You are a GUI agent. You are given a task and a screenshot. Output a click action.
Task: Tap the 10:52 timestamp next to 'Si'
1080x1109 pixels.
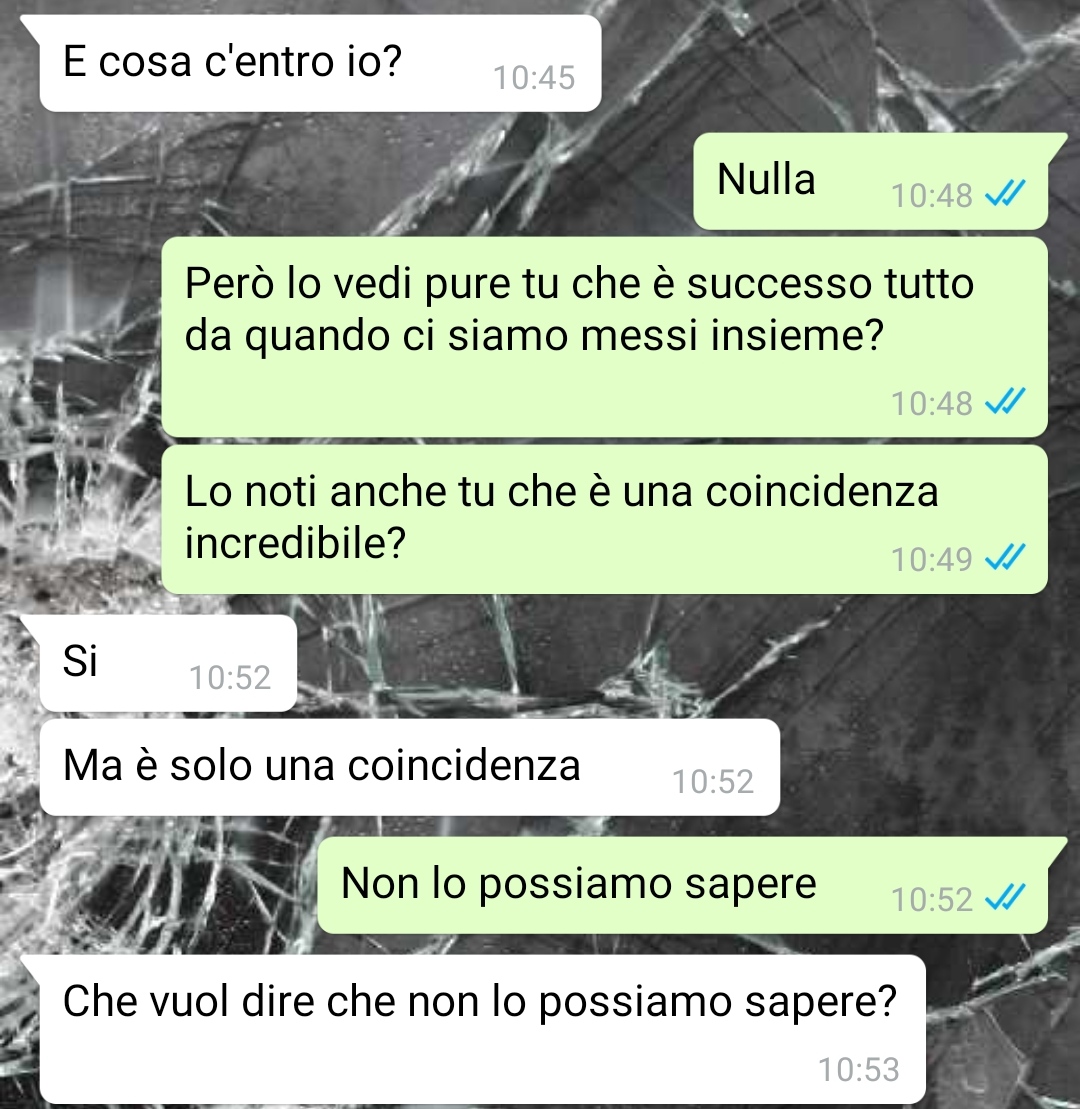(x=230, y=678)
